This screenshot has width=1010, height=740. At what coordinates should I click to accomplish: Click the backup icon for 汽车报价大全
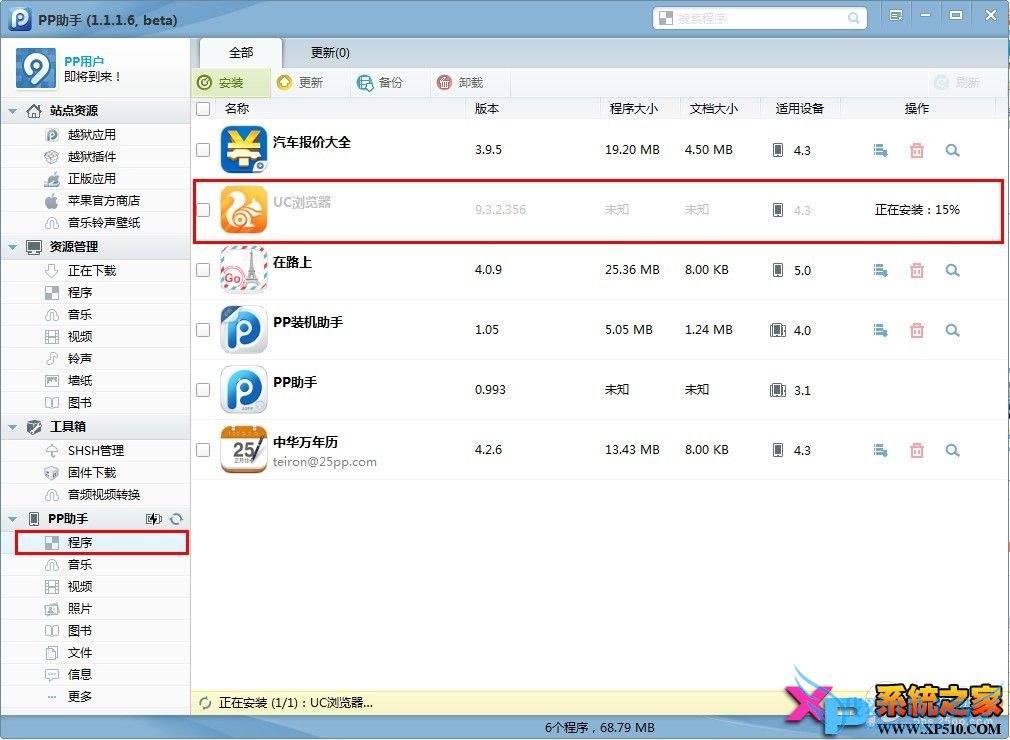click(881, 150)
